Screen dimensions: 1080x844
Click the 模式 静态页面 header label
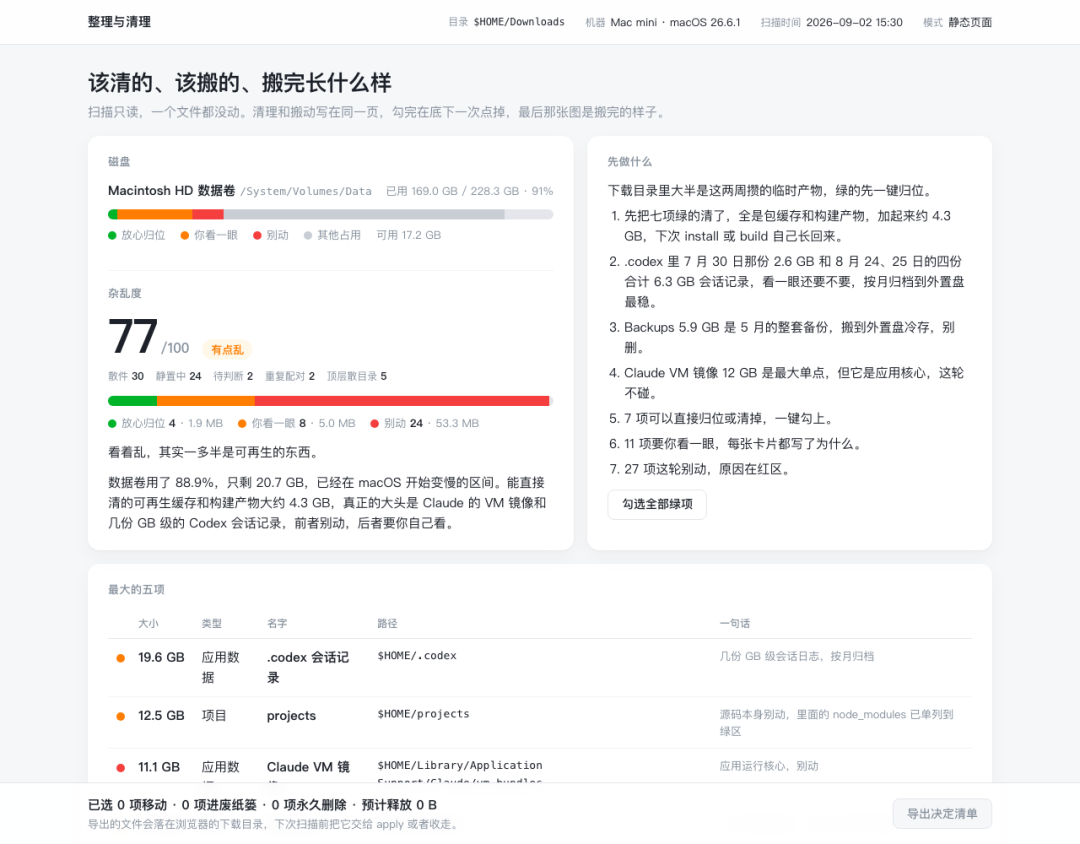(957, 22)
